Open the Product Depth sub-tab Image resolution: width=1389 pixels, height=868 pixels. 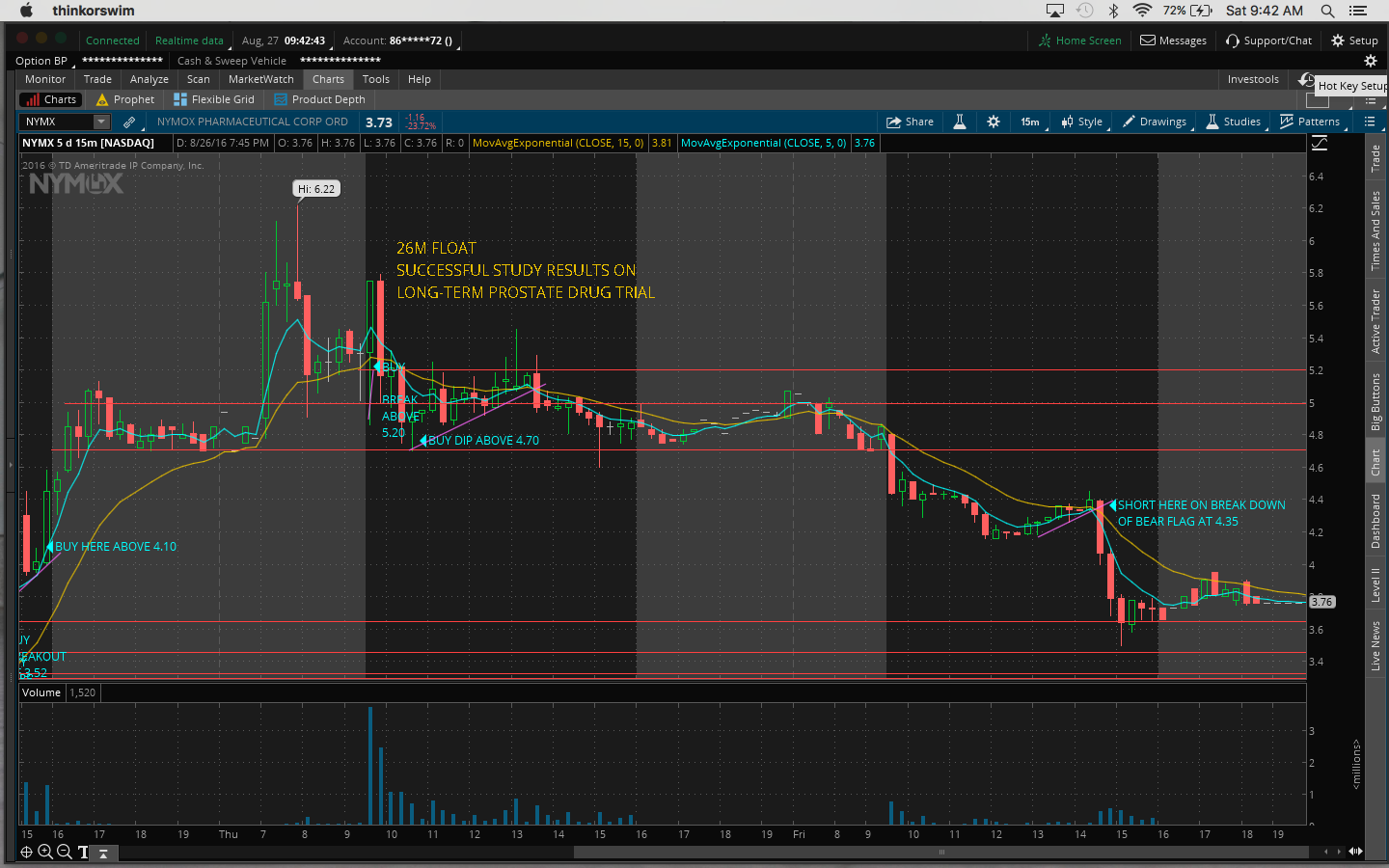pos(319,99)
